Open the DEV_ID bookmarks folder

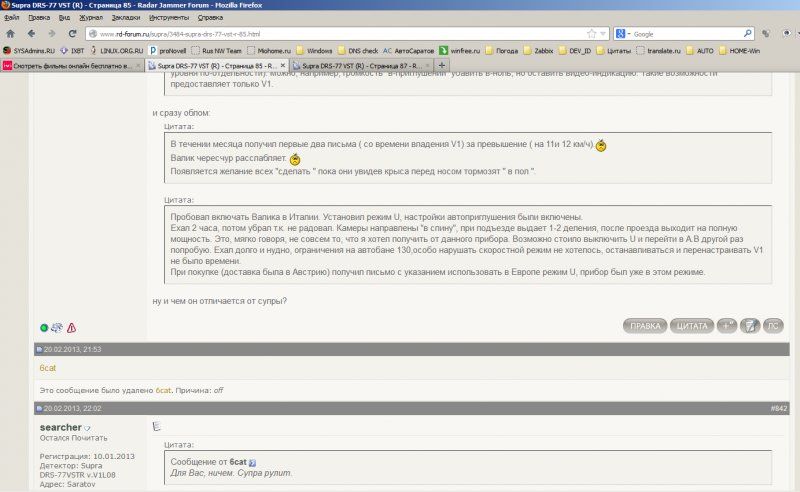tap(575, 51)
